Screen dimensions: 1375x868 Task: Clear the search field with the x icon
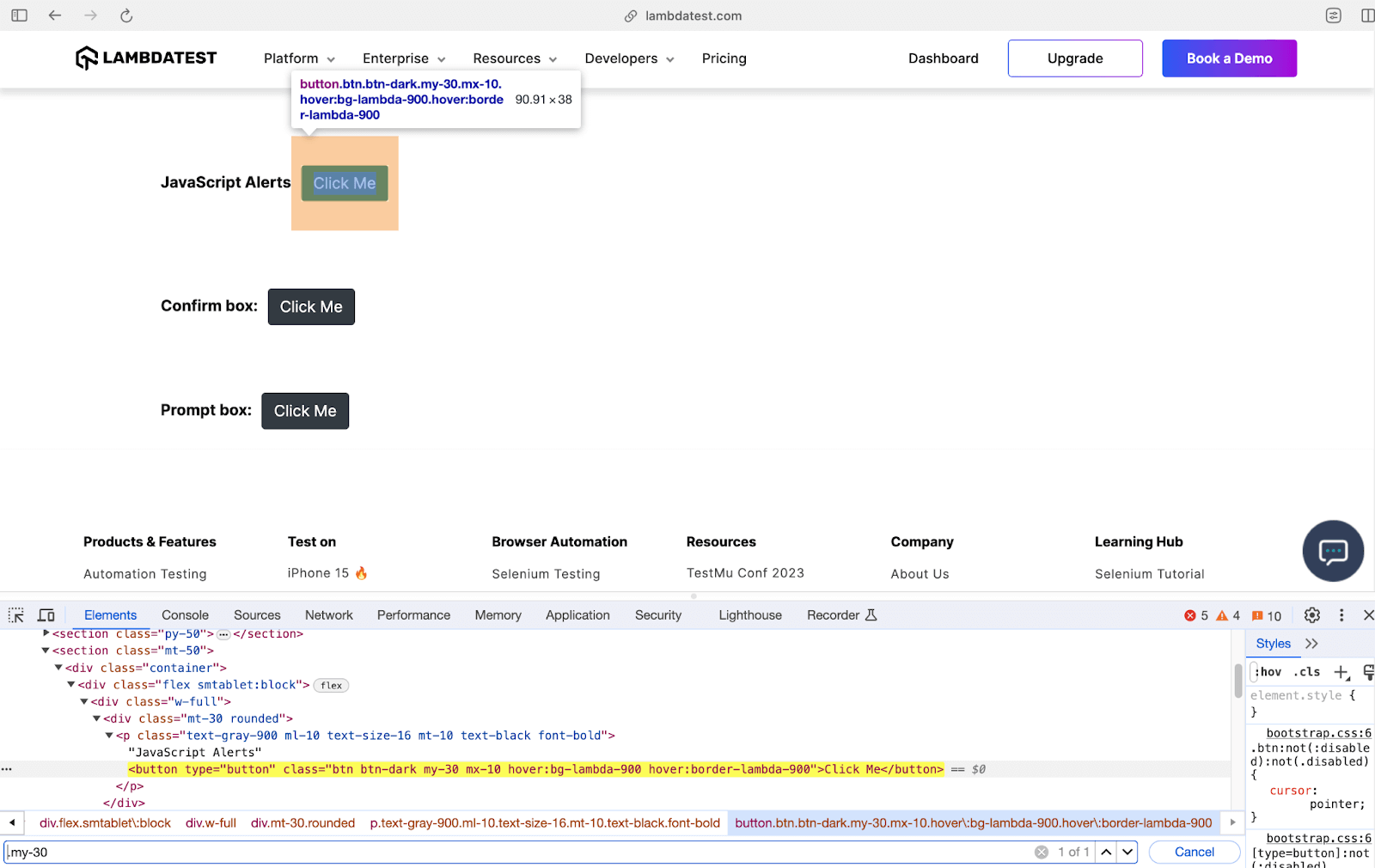click(x=1040, y=852)
